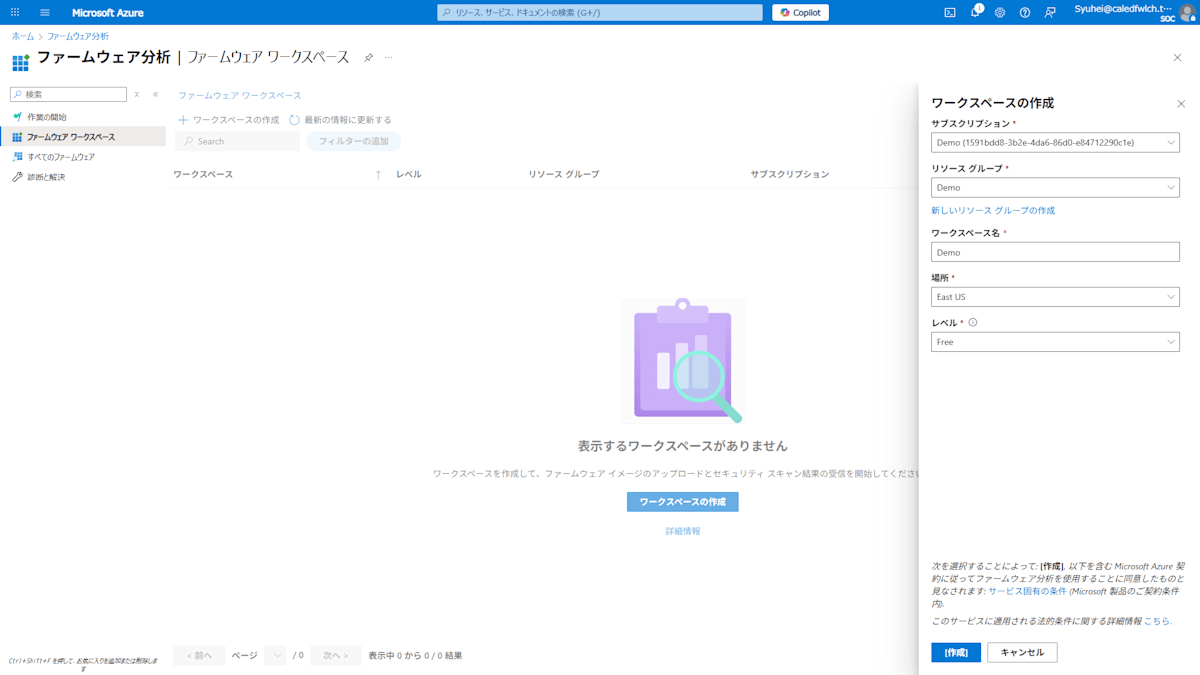This screenshot has width=1200, height=675.
Task: Click 最新の情報に更新する toolbar text
Action: 348,120
